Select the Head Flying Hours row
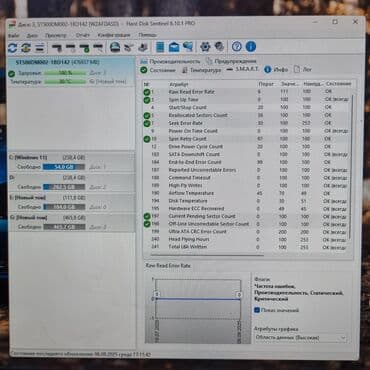The image size is (370, 370). click(246, 239)
